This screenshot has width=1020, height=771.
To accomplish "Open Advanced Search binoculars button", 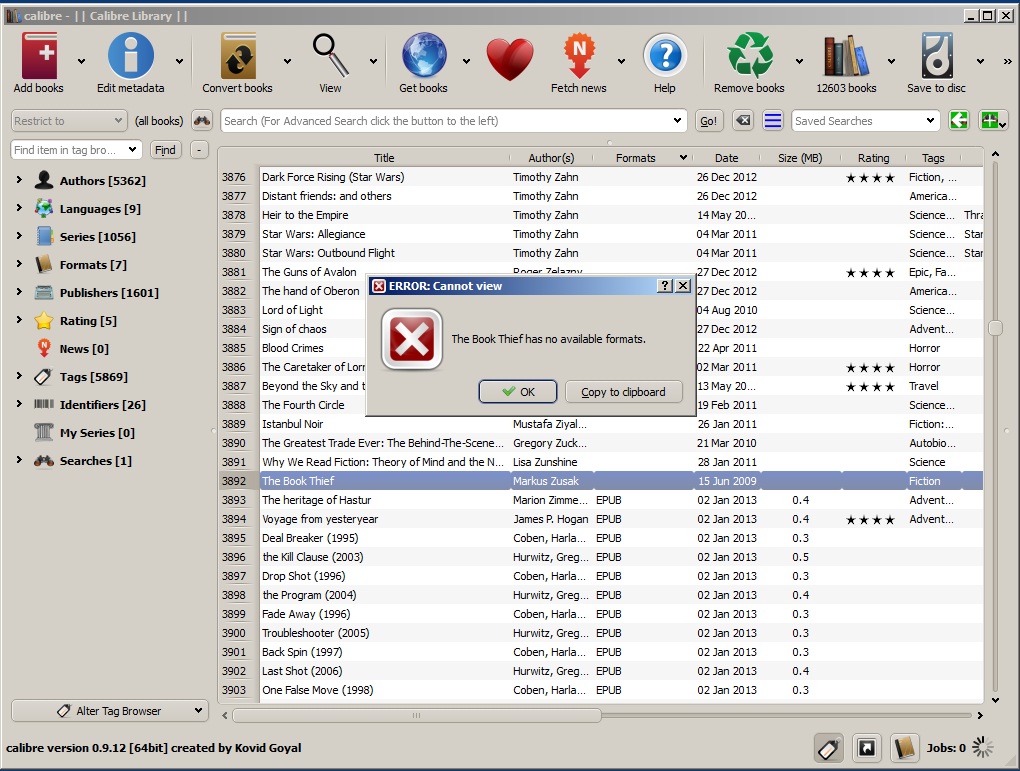I will [x=202, y=121].
